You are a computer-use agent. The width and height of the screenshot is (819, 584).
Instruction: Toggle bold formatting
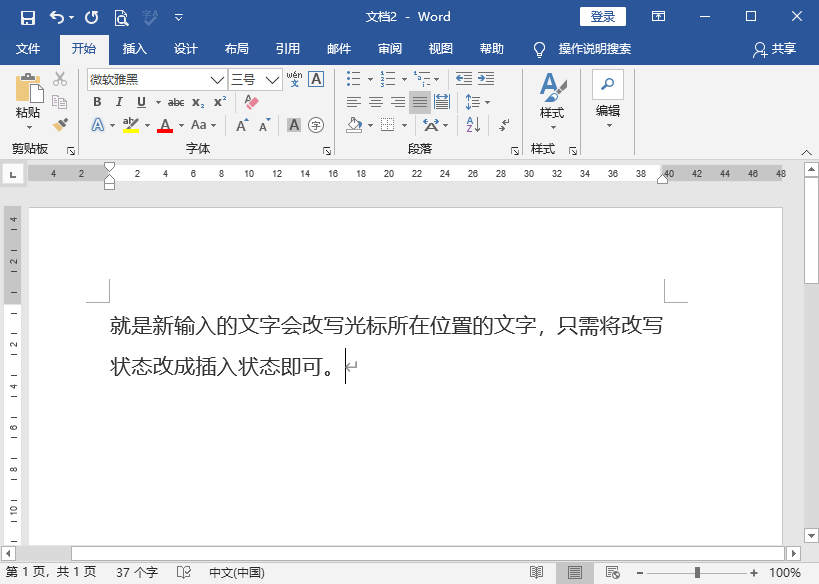point(97,102)
